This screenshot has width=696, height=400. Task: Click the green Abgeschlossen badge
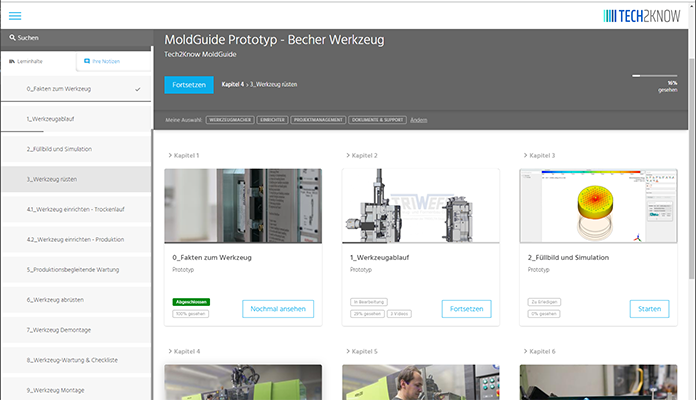pos(191,302)
